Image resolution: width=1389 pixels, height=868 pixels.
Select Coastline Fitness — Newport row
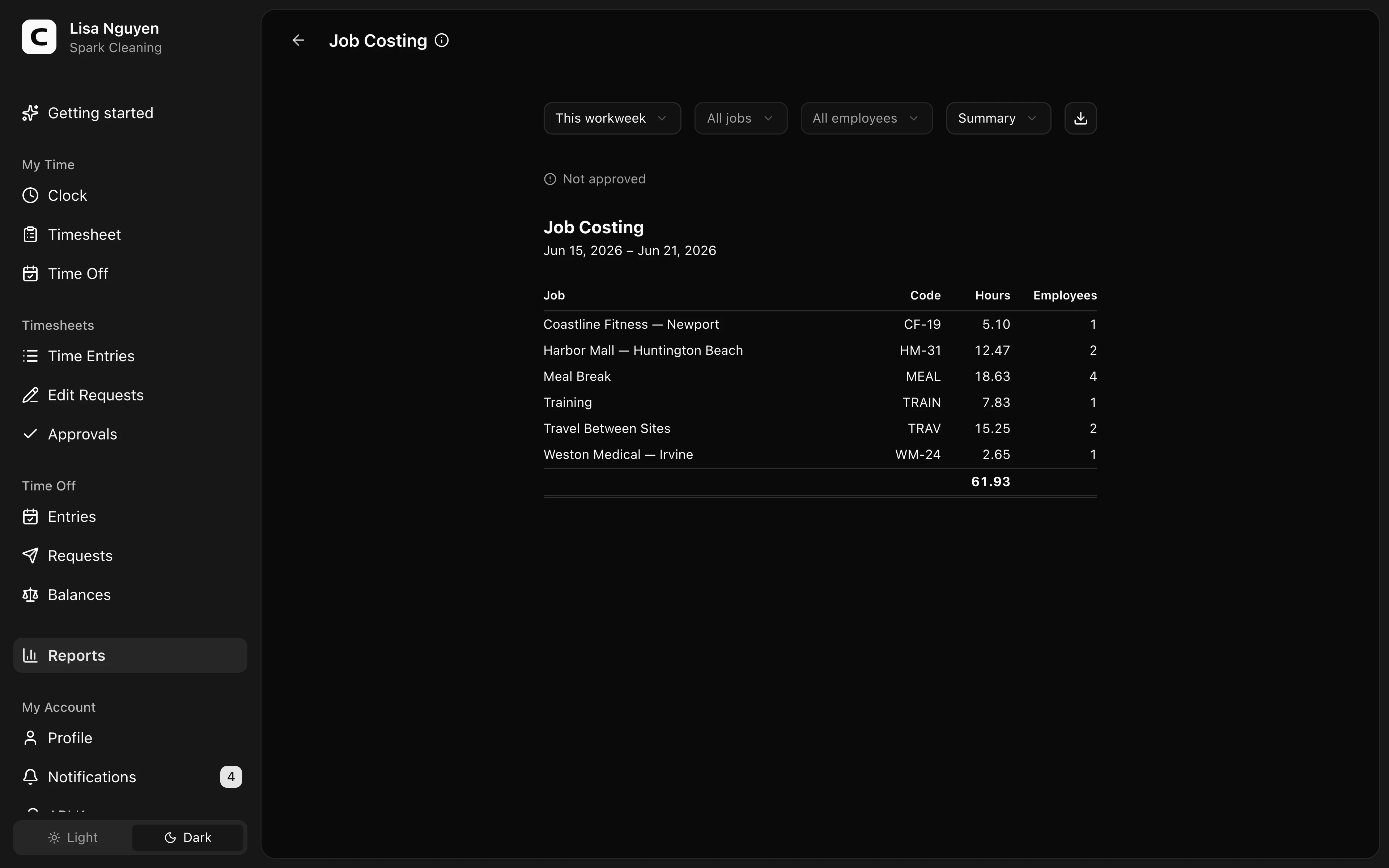820,324
